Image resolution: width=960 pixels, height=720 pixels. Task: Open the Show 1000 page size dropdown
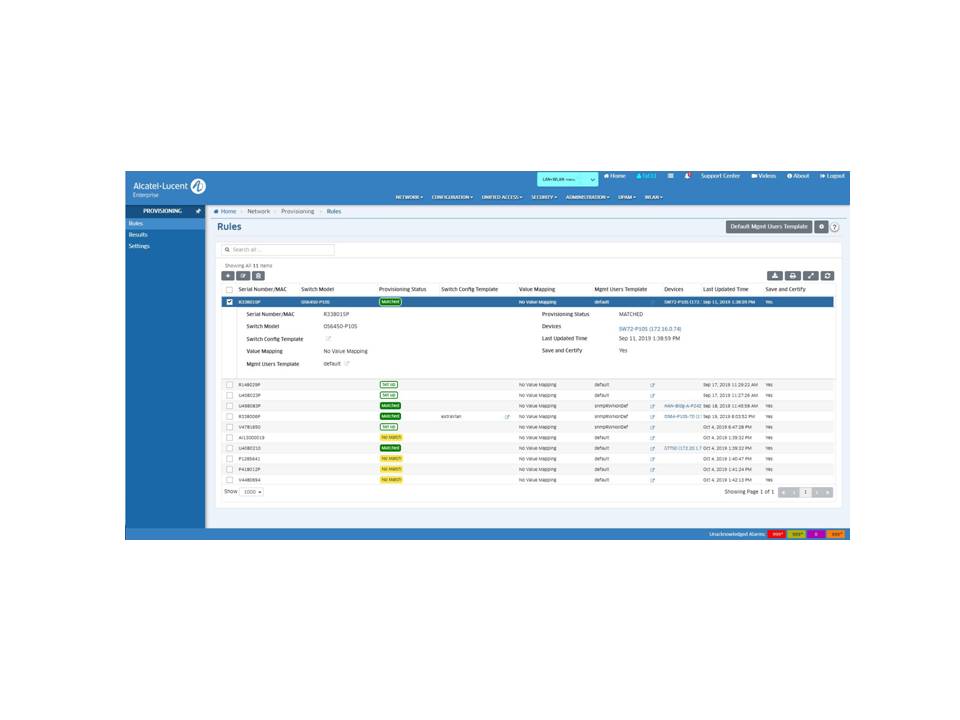point(251,492)
